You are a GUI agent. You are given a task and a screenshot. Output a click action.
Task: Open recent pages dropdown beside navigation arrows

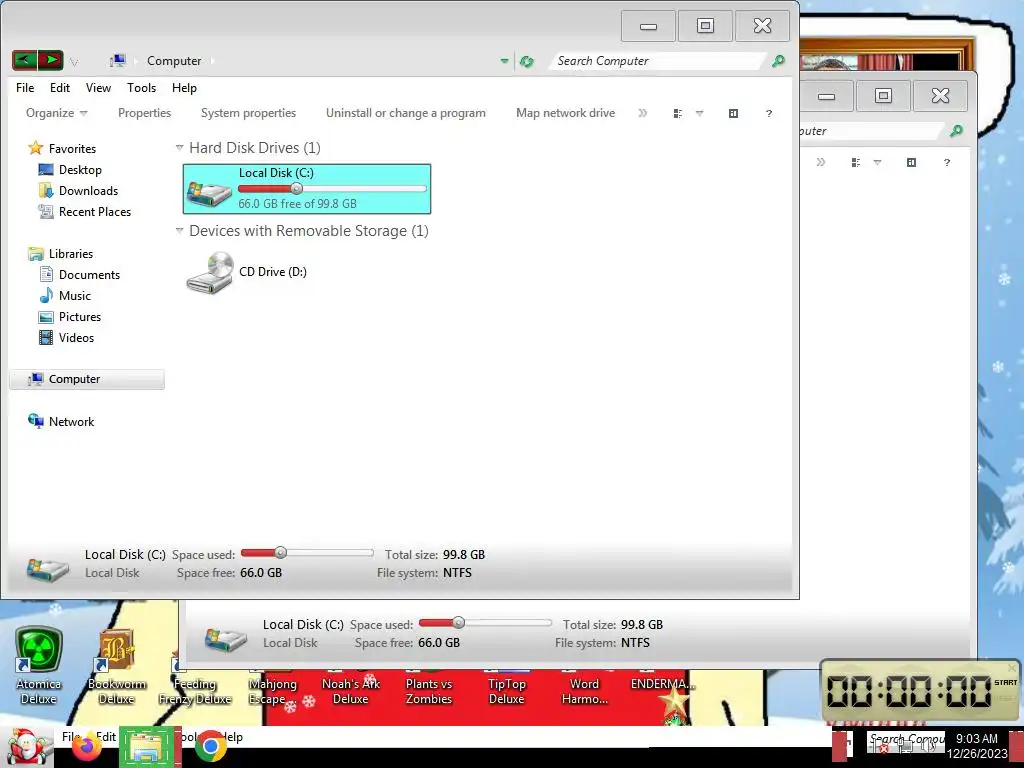tap(74, 62)
